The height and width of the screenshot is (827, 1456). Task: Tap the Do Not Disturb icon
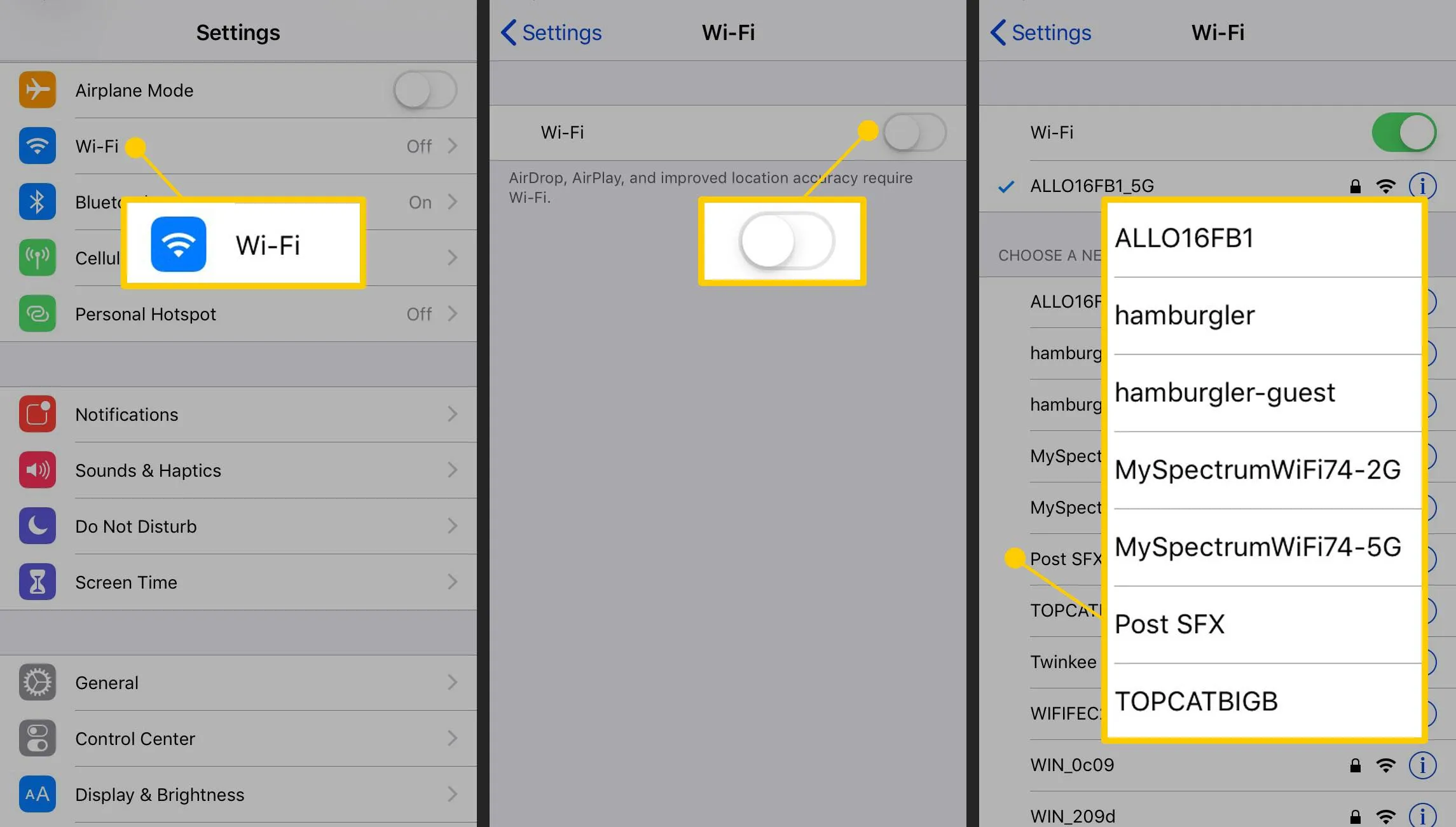click(x=37, y=526)
